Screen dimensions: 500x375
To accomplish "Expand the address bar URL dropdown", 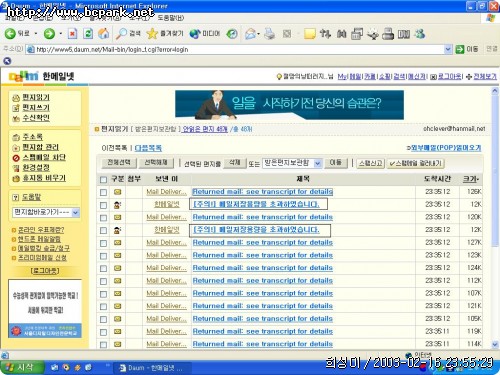I will click(448, 49).
